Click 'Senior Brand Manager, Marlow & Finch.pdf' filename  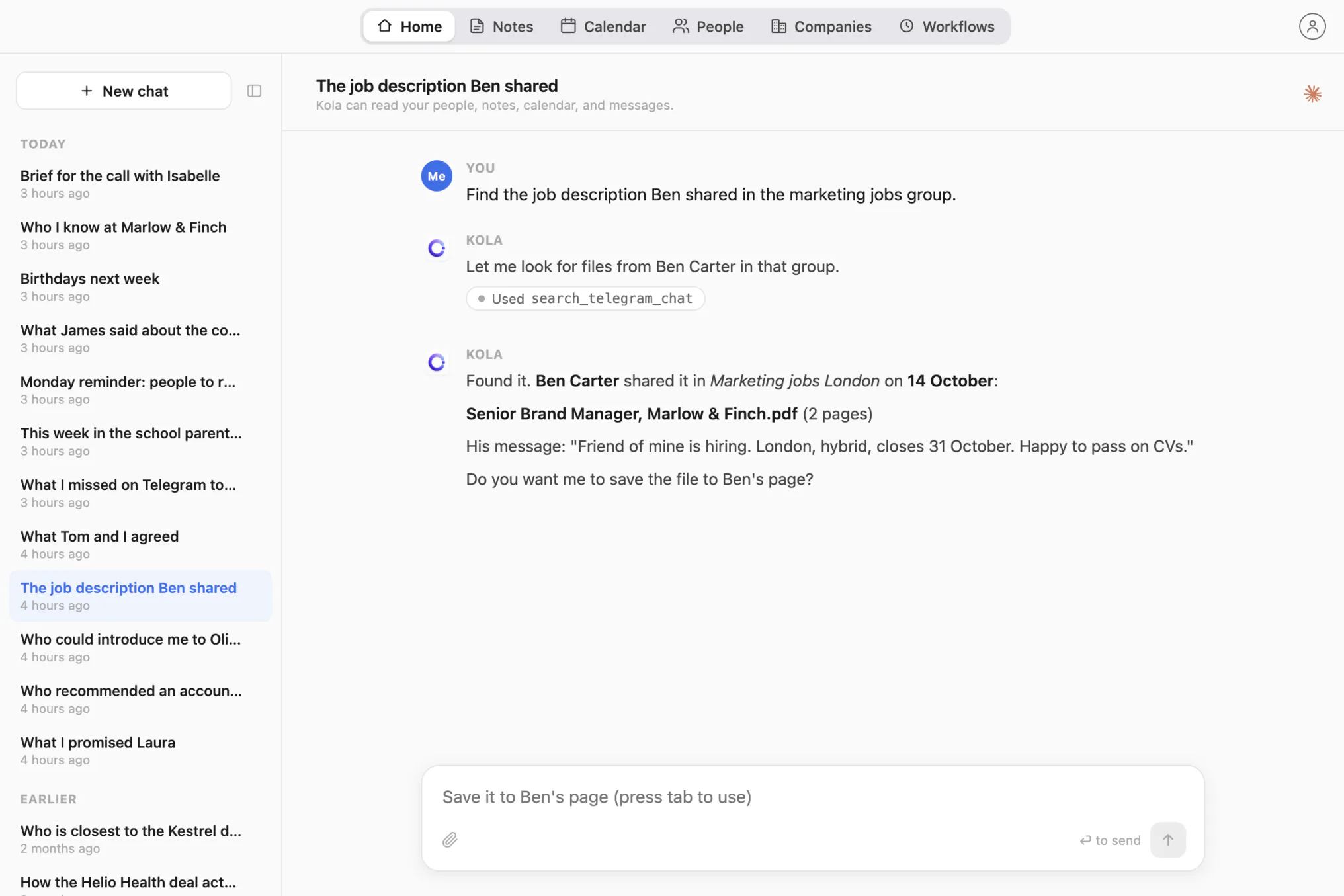tap(632, 414)
